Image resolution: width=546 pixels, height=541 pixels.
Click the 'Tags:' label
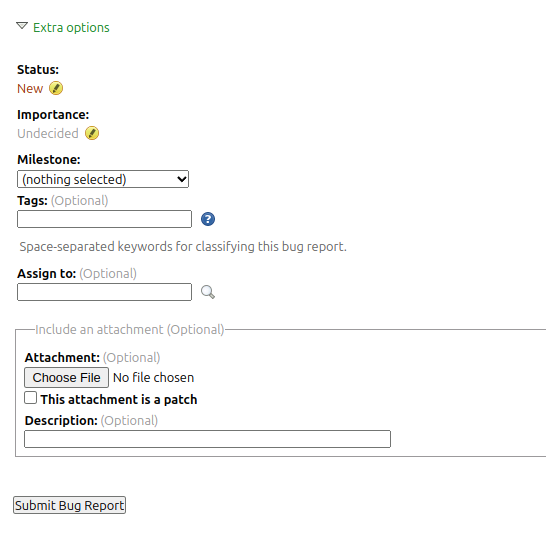pos(32,201)
